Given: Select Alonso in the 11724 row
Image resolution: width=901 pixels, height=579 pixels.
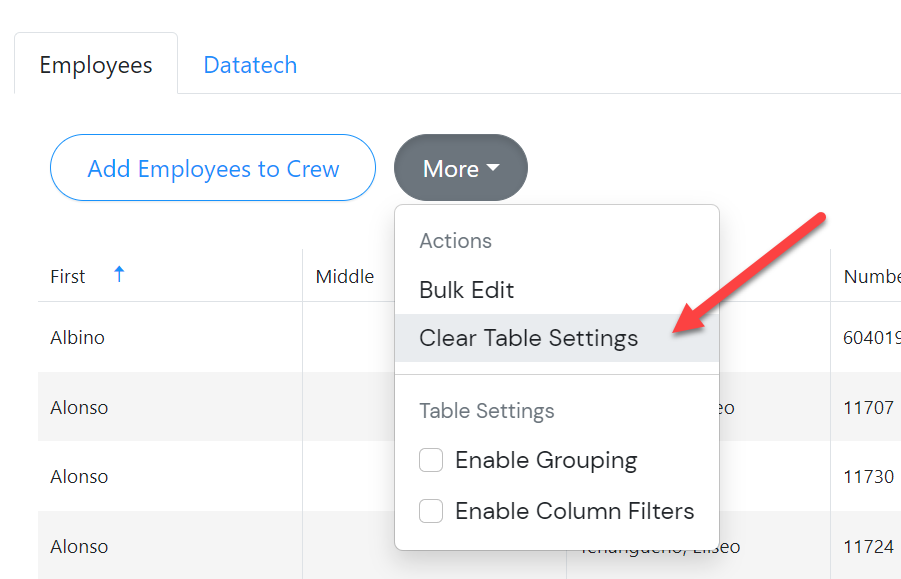Looking at the screenshot, I should [79, 547].
